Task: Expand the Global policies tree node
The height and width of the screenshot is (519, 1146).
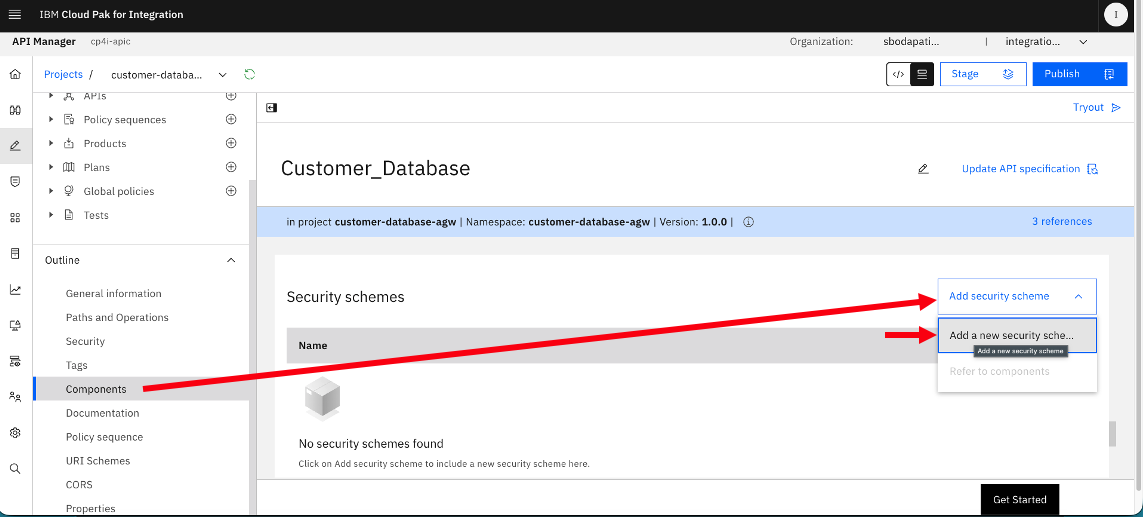Action: tap(51, 191)
